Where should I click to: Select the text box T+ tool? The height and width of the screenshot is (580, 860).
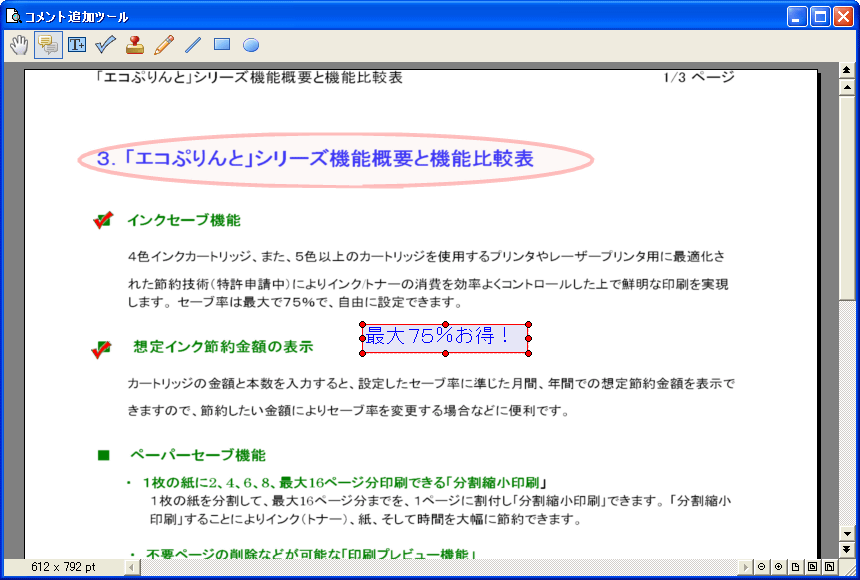coord(77,45)
